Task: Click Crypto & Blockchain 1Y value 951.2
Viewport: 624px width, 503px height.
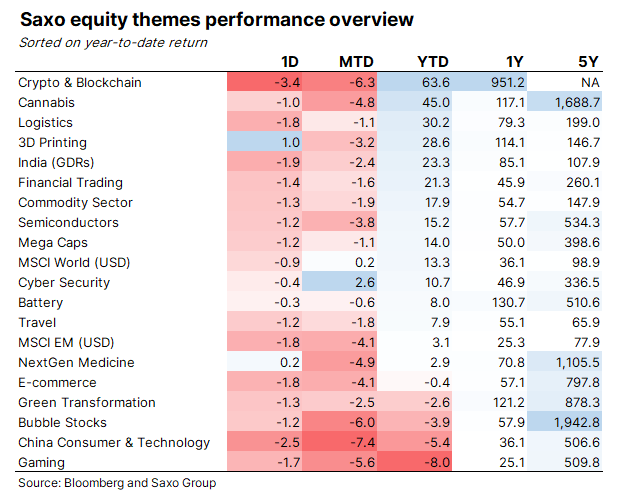Action: [x=497, y=82]
